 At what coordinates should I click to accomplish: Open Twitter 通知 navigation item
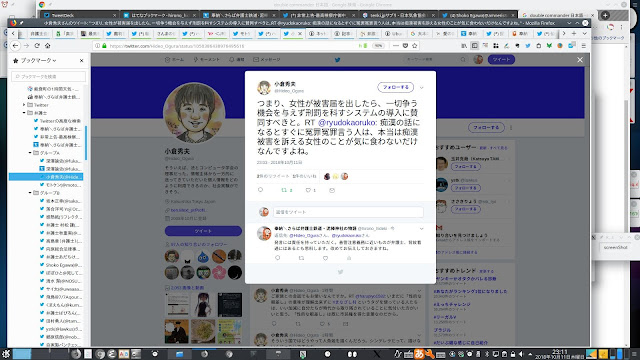point(237,60)
